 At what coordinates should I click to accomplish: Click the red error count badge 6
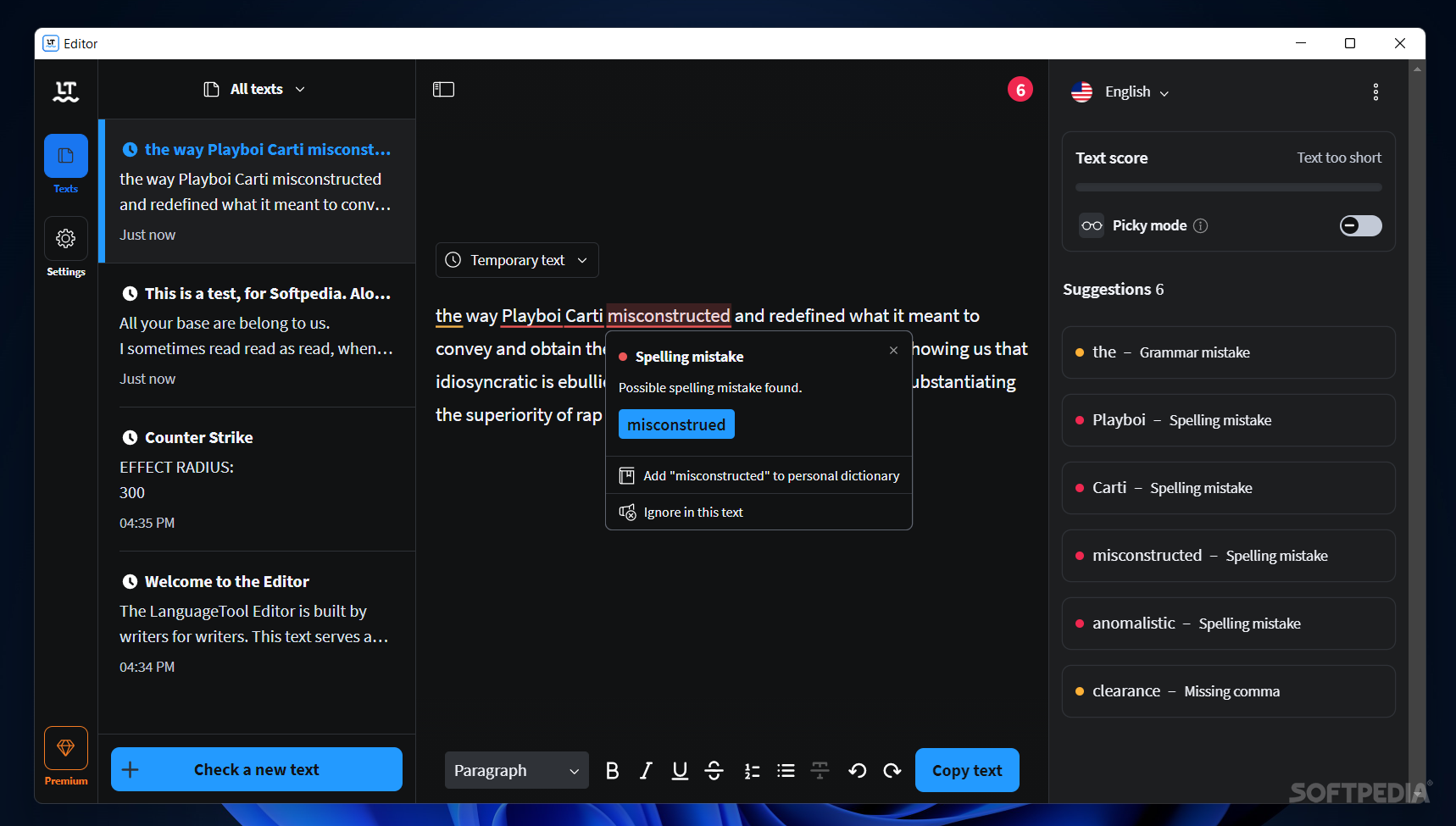pos(1020,90)
